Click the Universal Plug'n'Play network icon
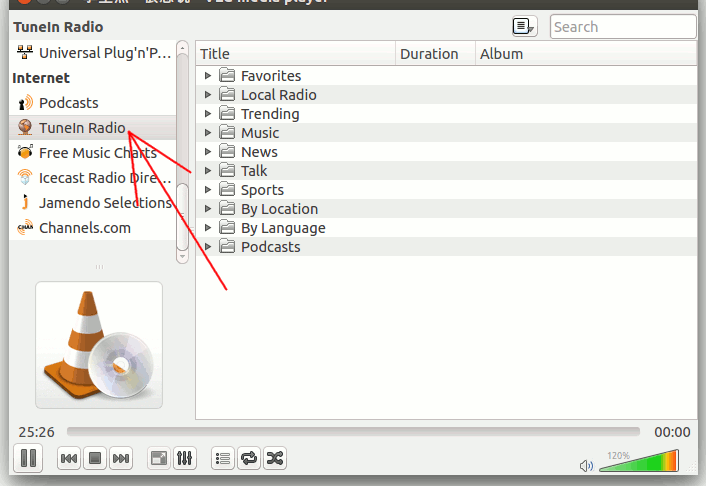Viewport: 706px width, 486px height. tap(25, 52)
